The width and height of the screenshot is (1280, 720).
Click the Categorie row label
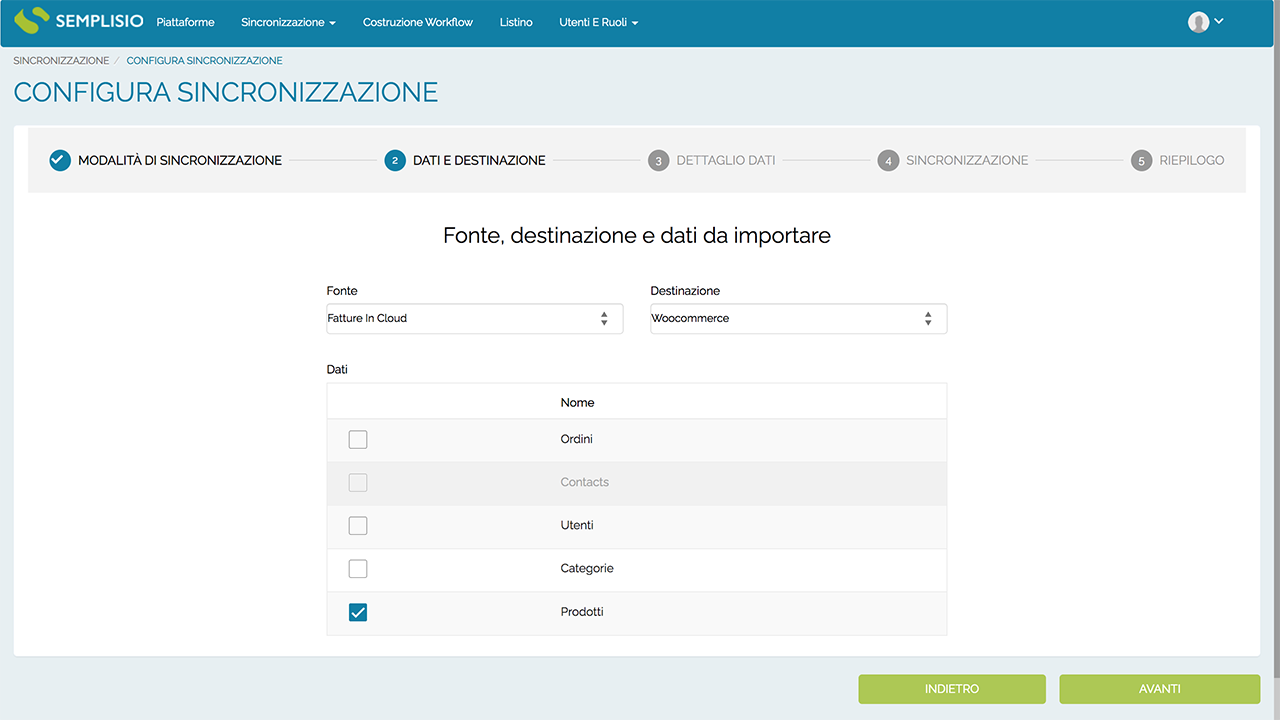click(587, 568)
